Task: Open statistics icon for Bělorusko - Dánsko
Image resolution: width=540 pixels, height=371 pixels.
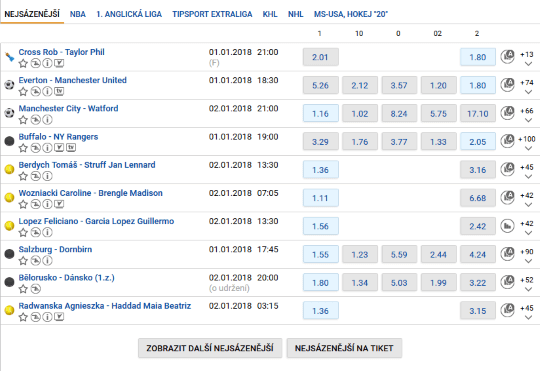Action: click(35, 289)
